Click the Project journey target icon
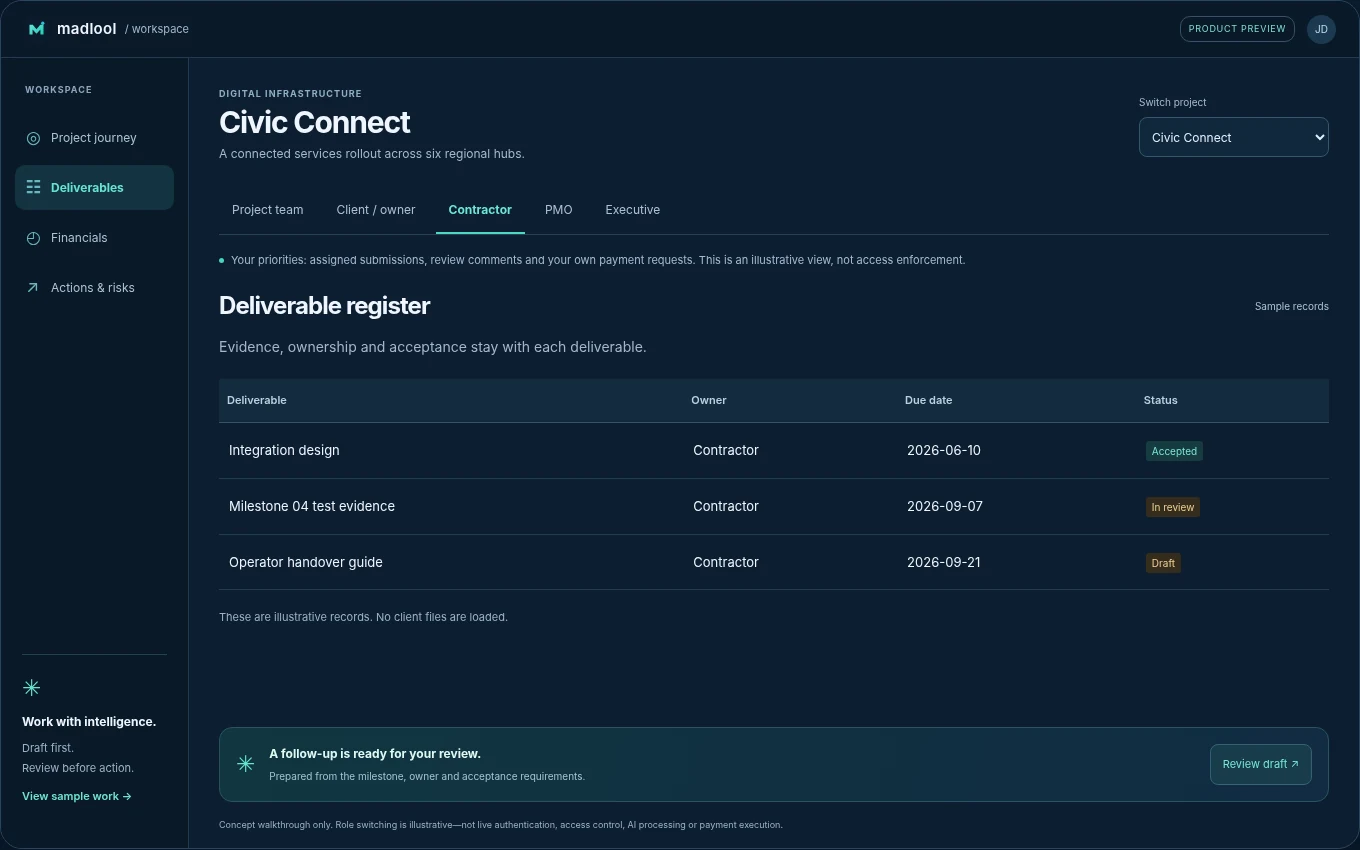 (x=33, y=138)
